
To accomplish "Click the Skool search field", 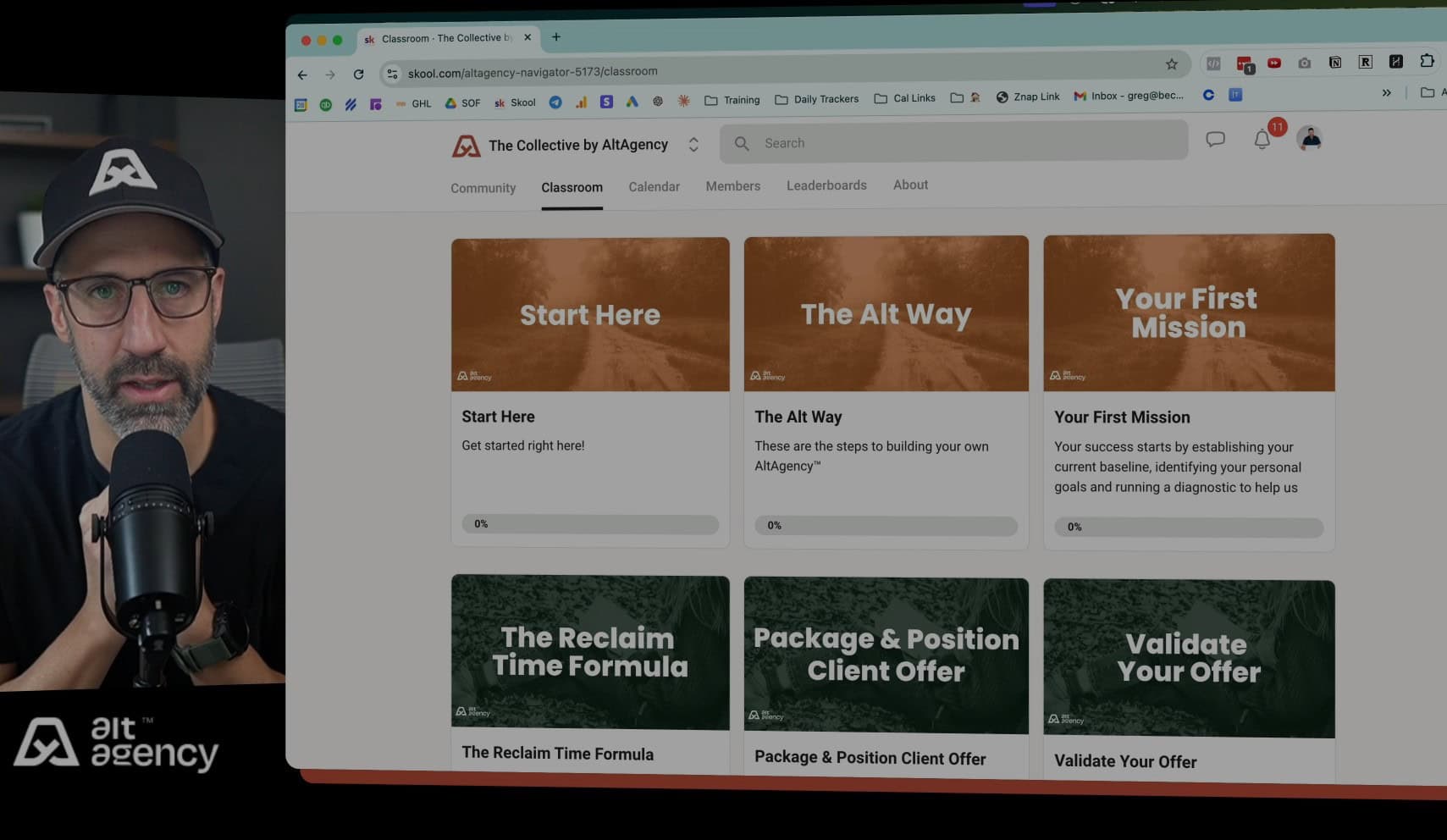I will (x=953, y=143).
